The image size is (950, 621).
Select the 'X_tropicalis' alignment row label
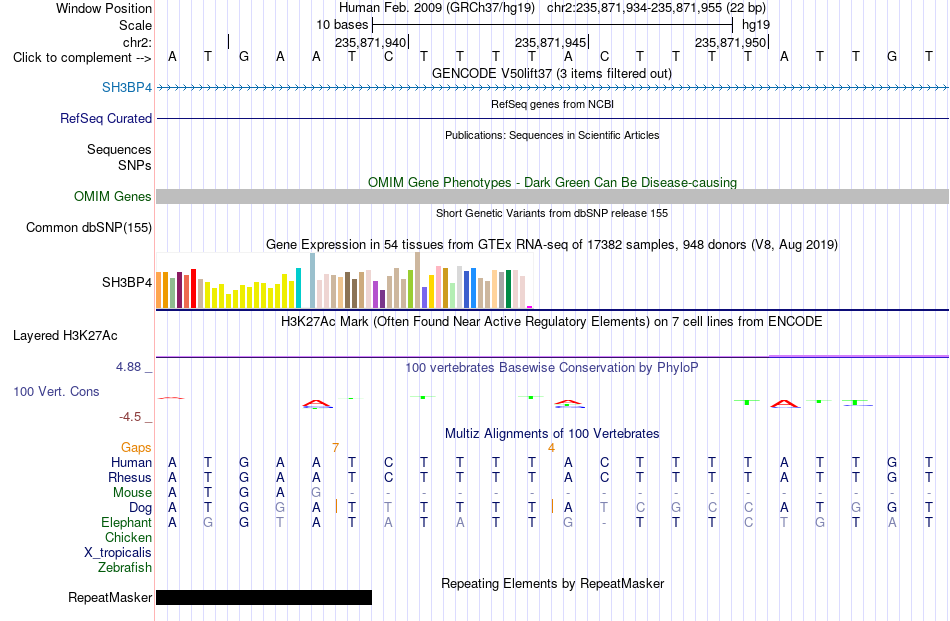118,553
